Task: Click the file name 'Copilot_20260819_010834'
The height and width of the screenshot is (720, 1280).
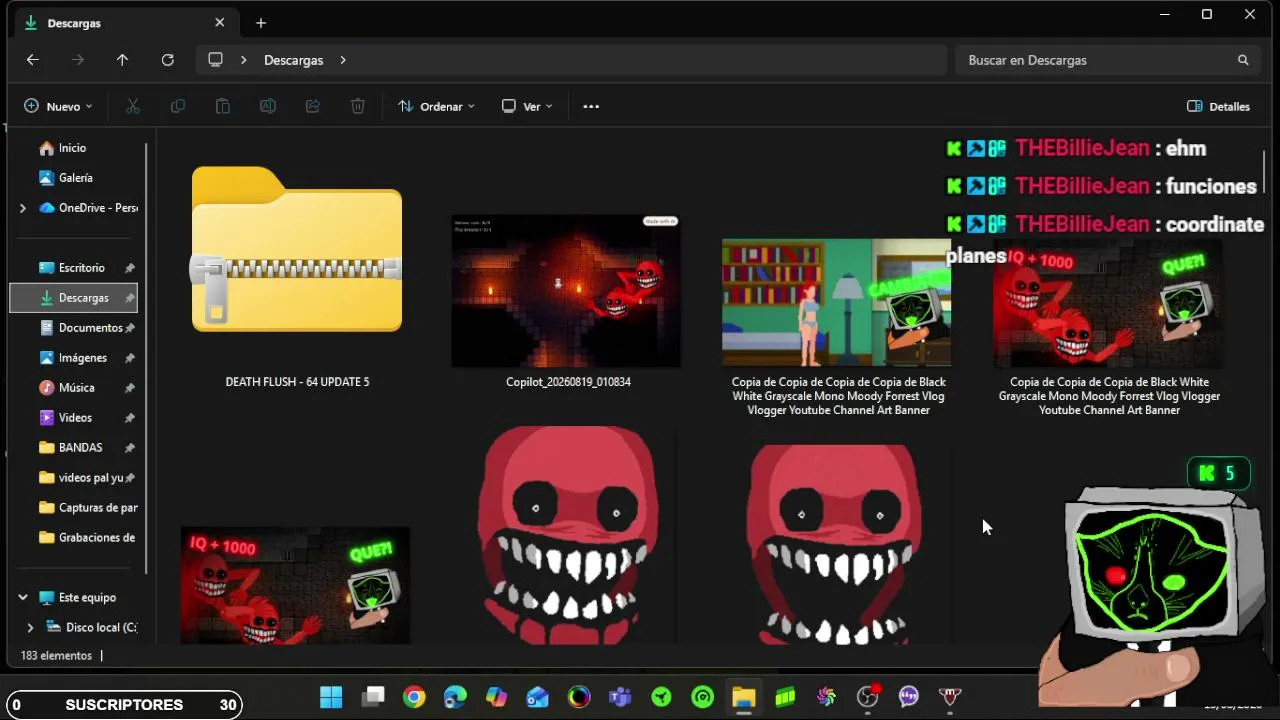Action: [x=568, y=382]
